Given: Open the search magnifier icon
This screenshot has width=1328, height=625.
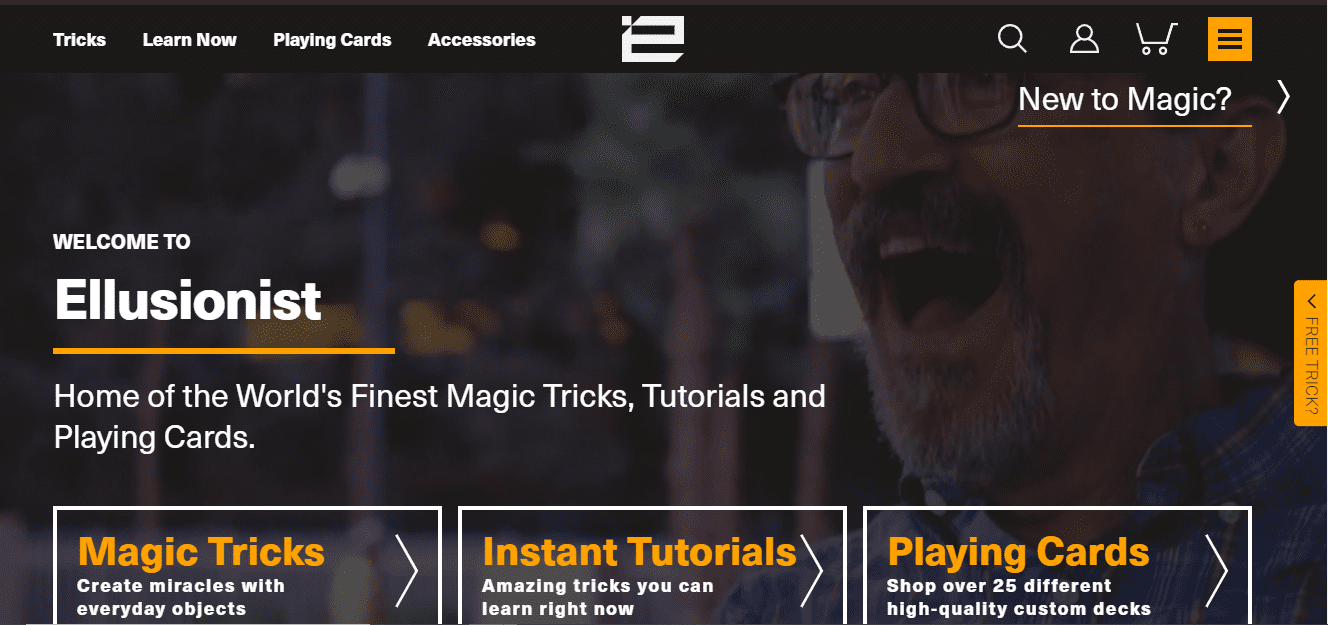Looking at the screenshot, I should 1012,39.
